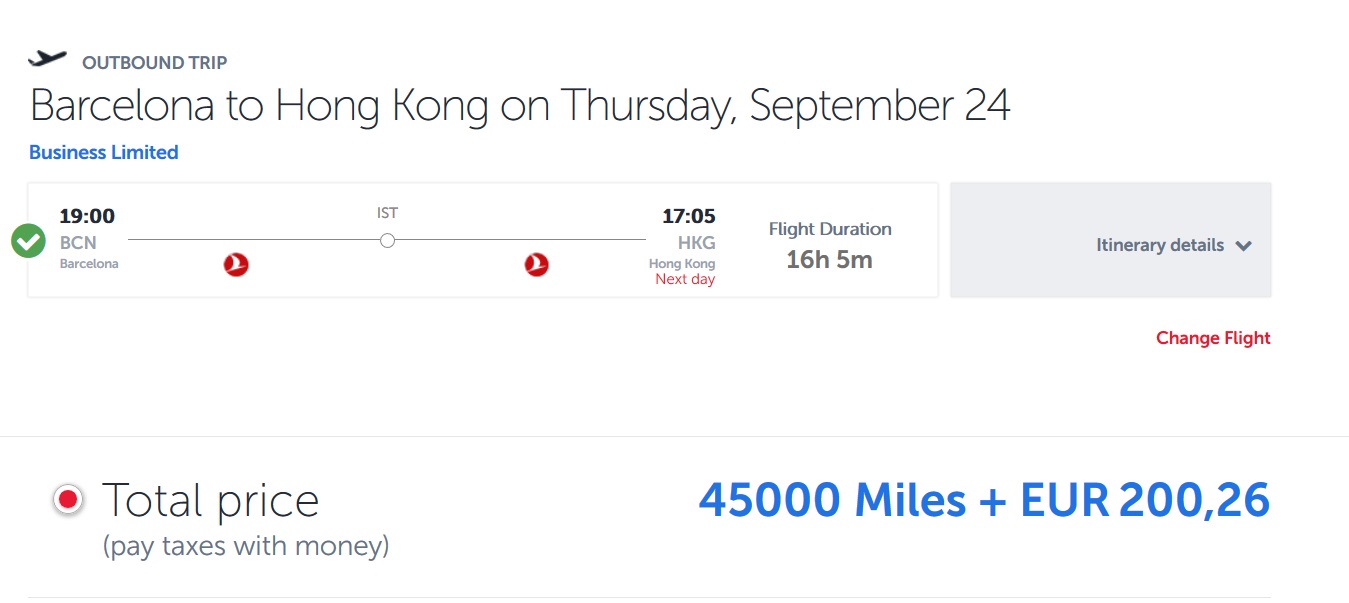
Task: Click the IST stopover circle marker
Action: click(387, 240)
